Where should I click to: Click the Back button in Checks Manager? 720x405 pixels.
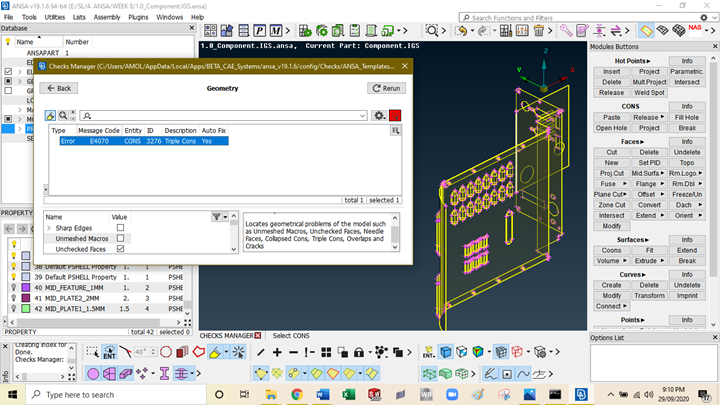click(x=59, y=88)
